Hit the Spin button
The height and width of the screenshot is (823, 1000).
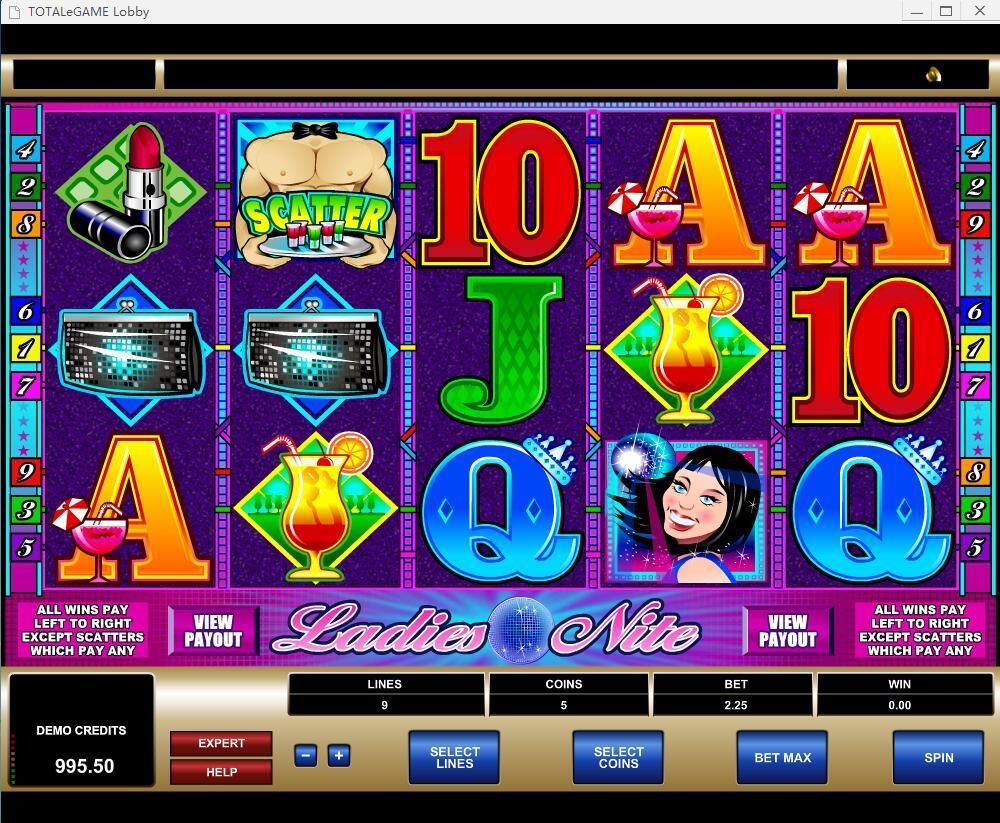pos(938,757)
